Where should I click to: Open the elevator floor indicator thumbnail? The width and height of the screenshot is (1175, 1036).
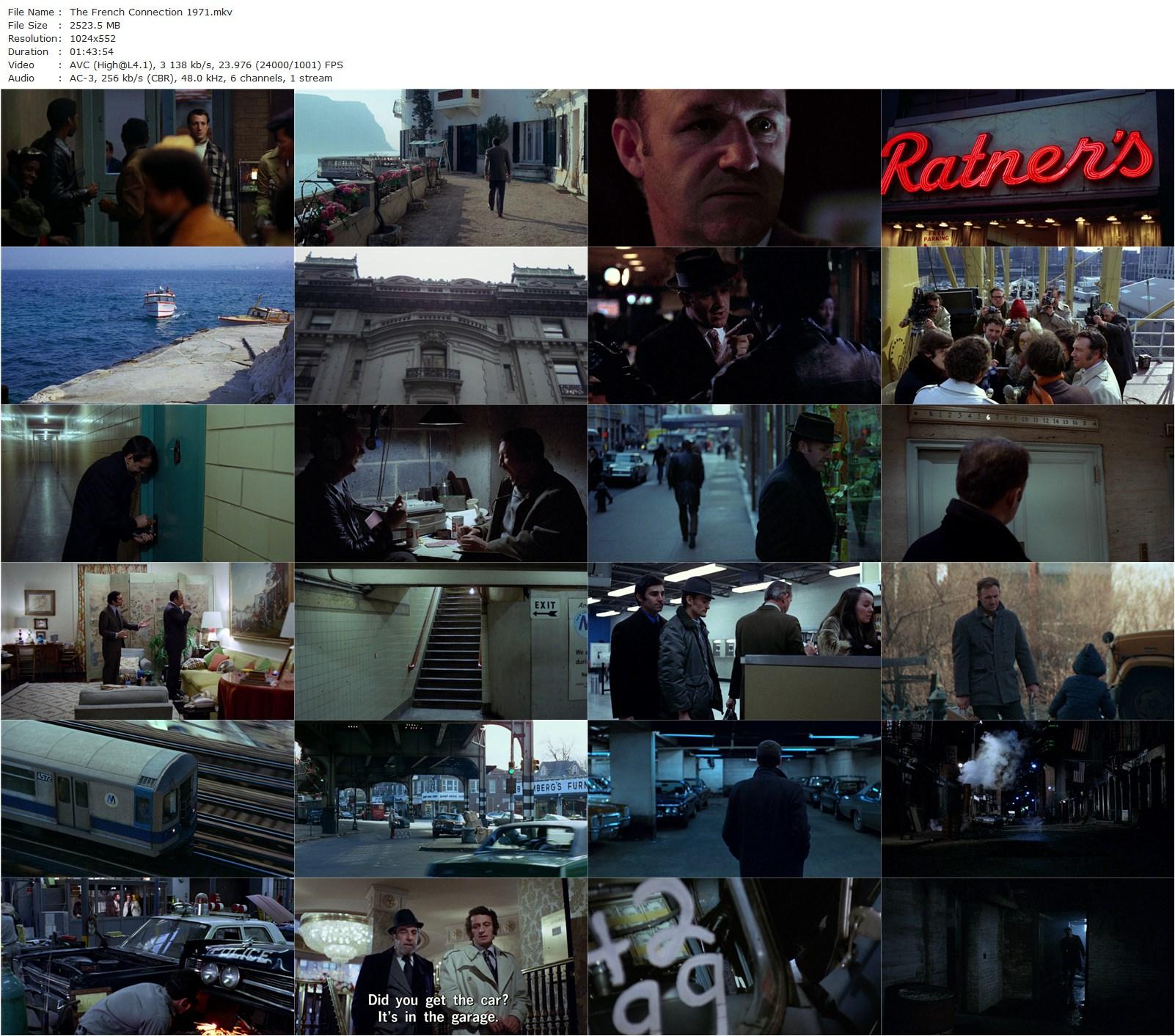tap(1028, 484)
